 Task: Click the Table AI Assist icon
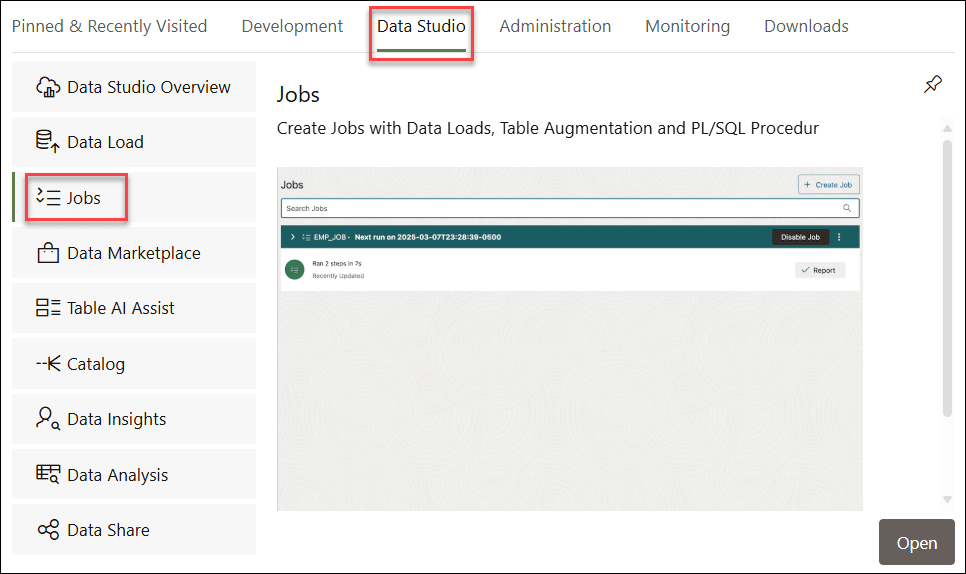(48, 308)
